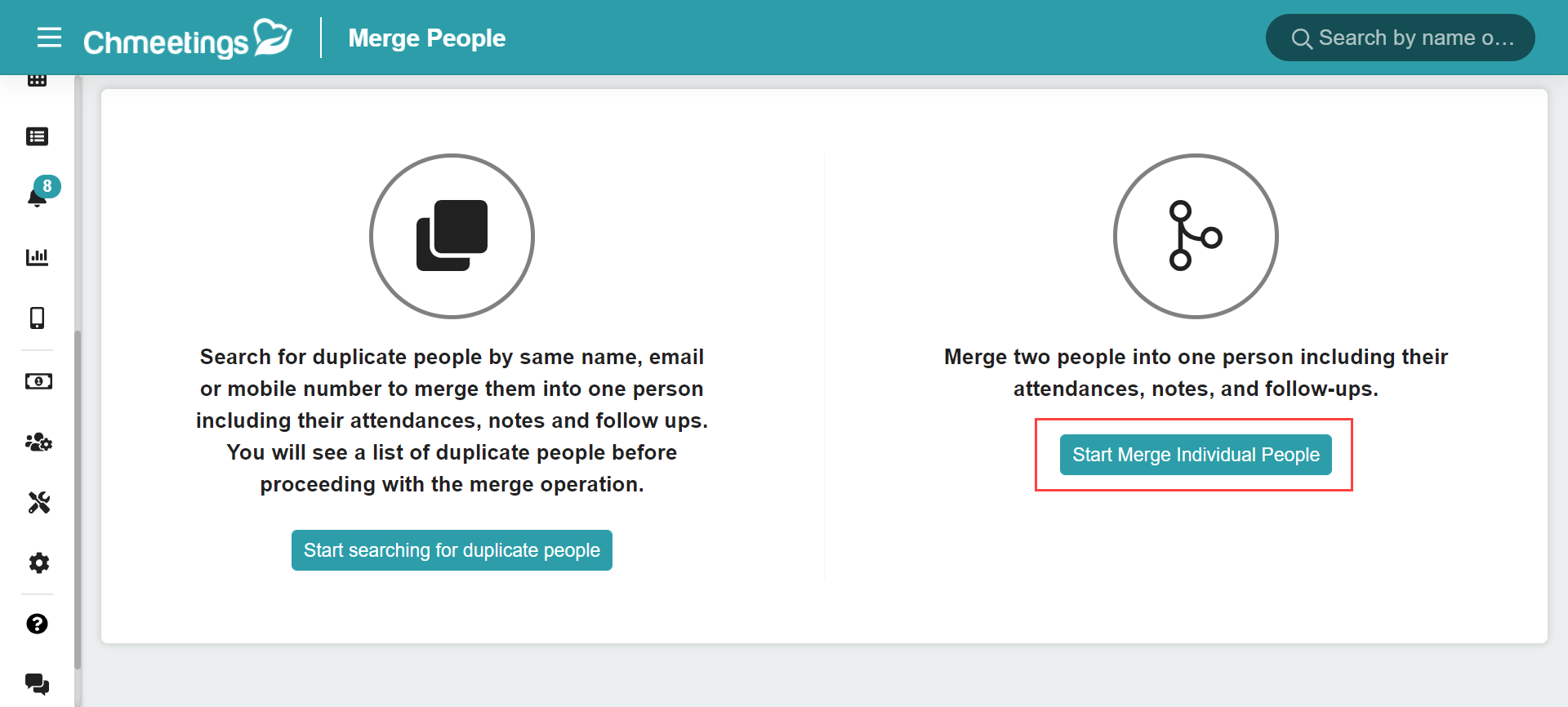Click the duplicate copies circle icon

[x=452, y=236]
